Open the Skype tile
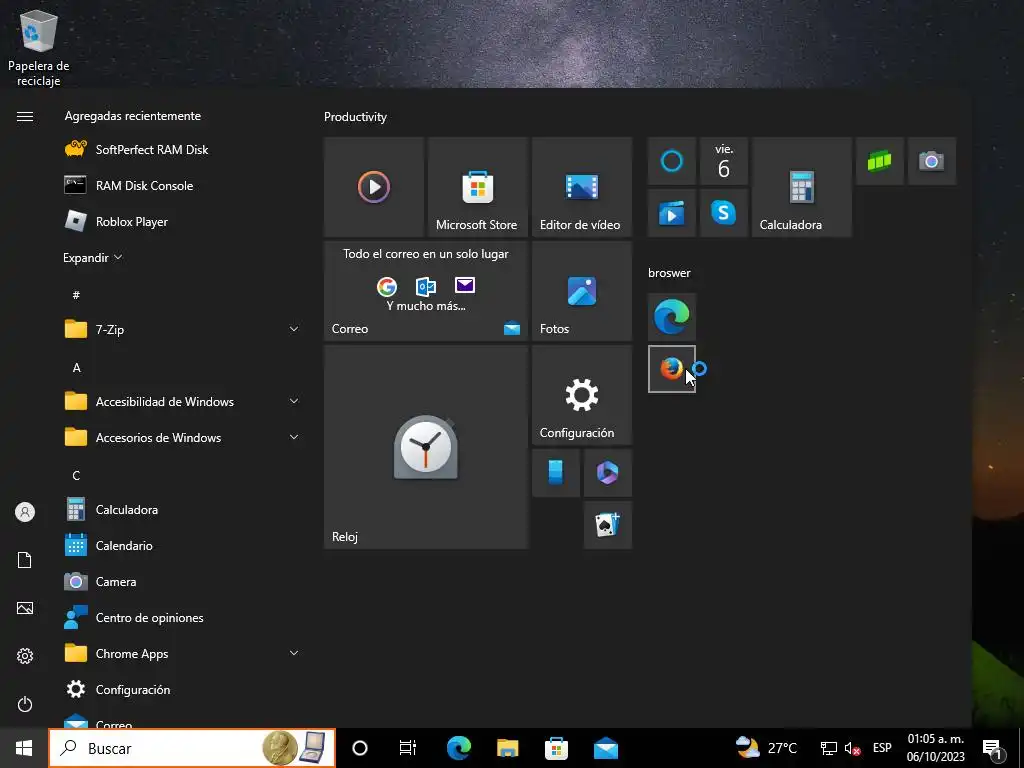The width and height of the screenshot is (1024, 768). pyautogui.click(x=724, y=213)
